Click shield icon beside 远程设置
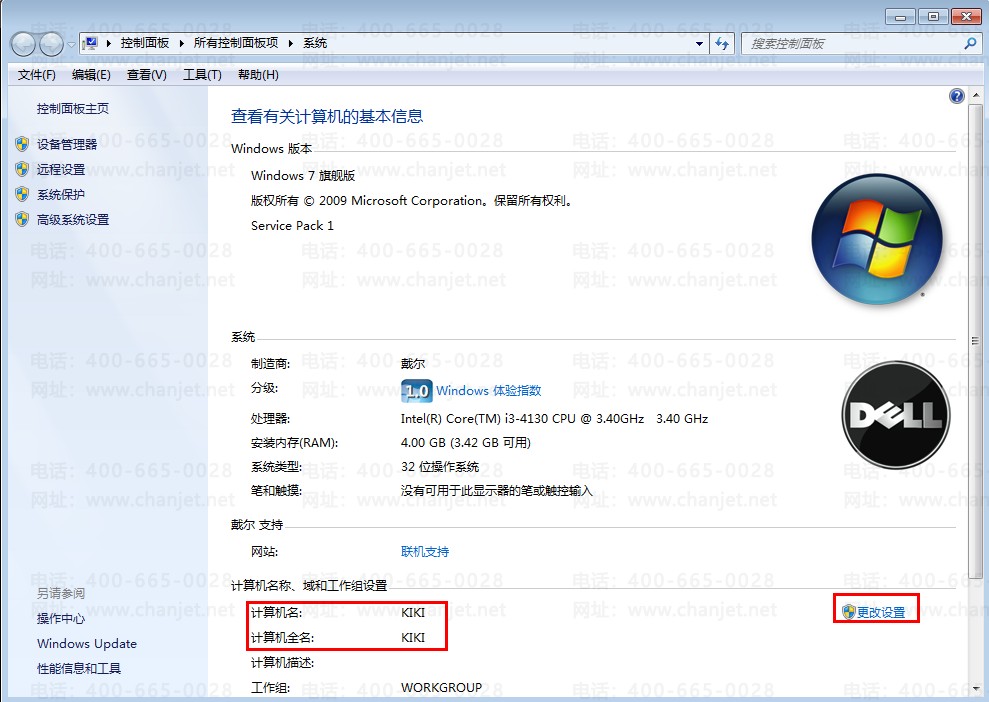The image size is (989, 702). (x=22, y=169)
